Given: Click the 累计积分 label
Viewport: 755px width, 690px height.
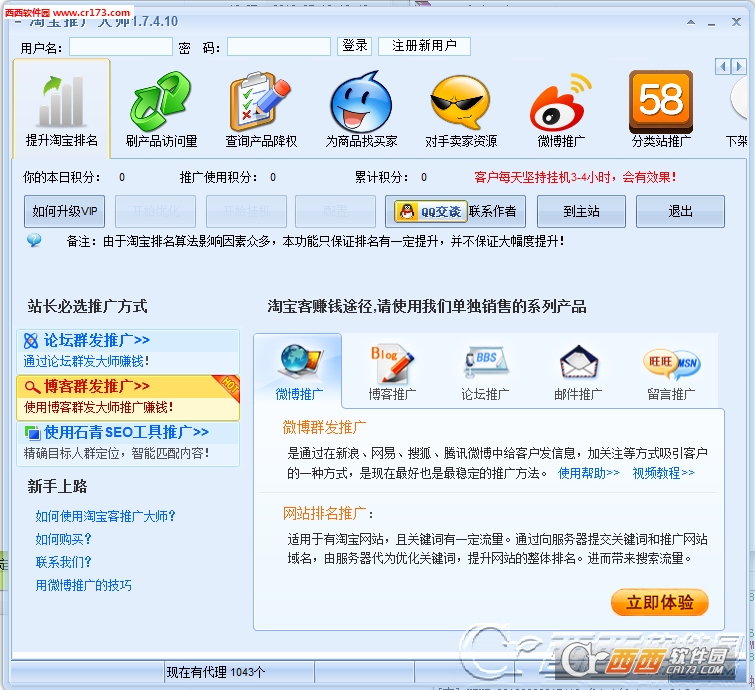Looking at the screenshot, I should coord(381,178).
